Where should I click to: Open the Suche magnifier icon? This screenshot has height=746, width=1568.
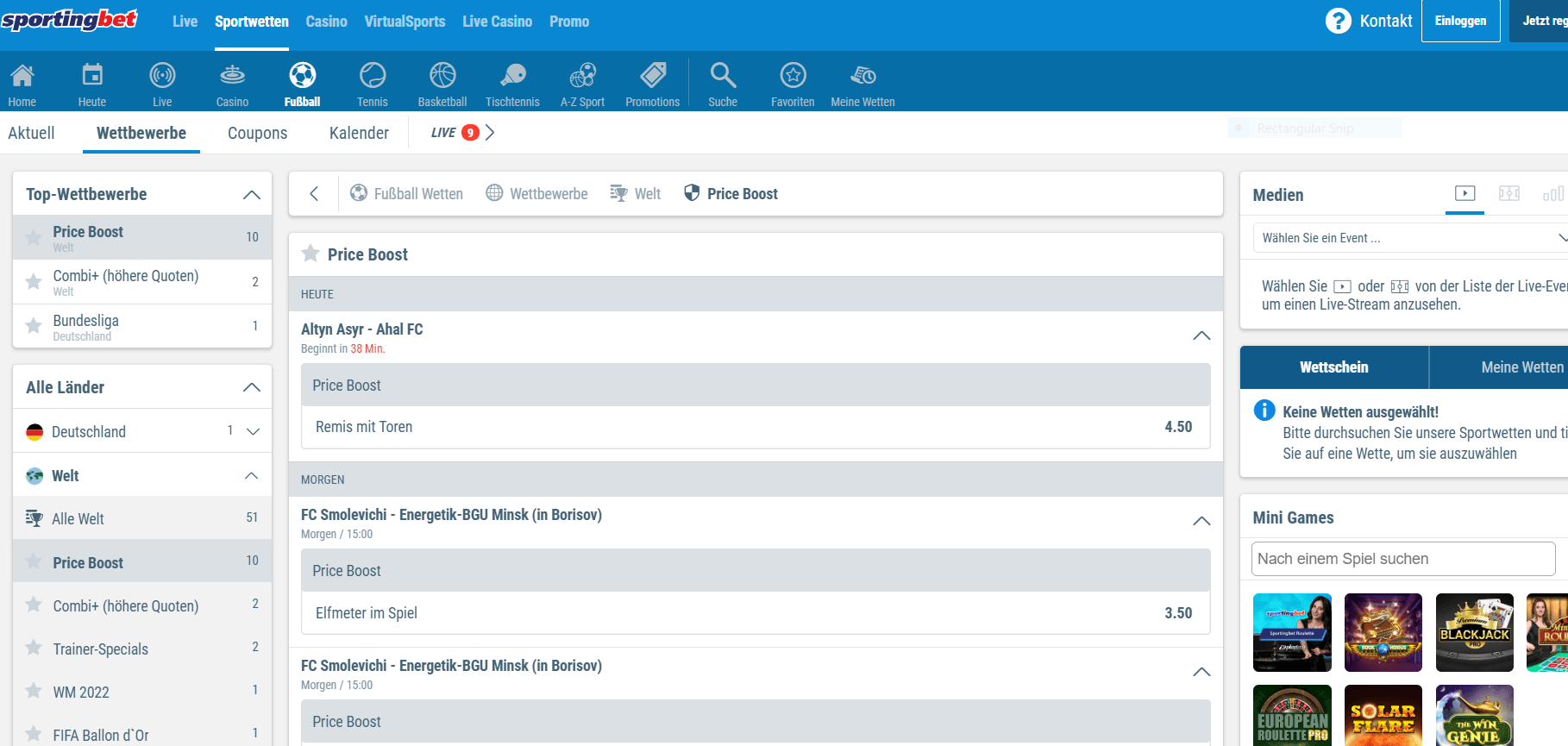pos(723,76)
